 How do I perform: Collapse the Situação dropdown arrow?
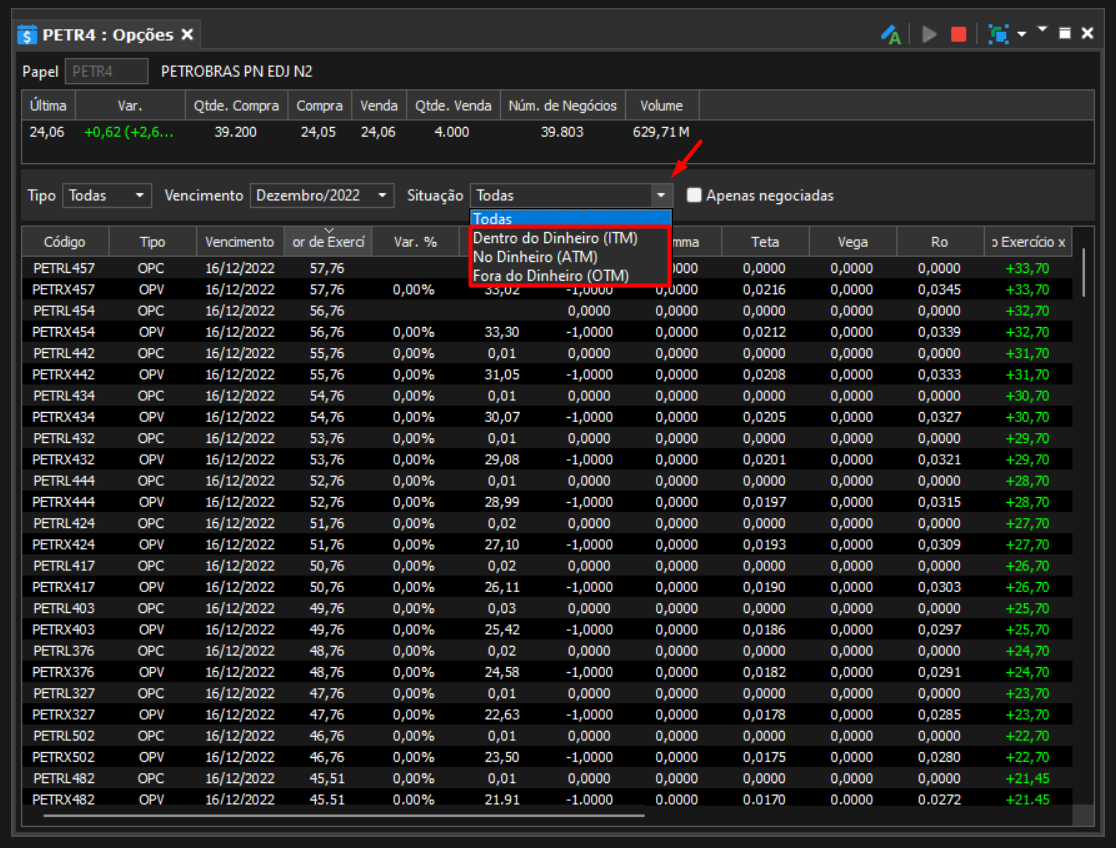pyautogui.click(x=661, y=195)
